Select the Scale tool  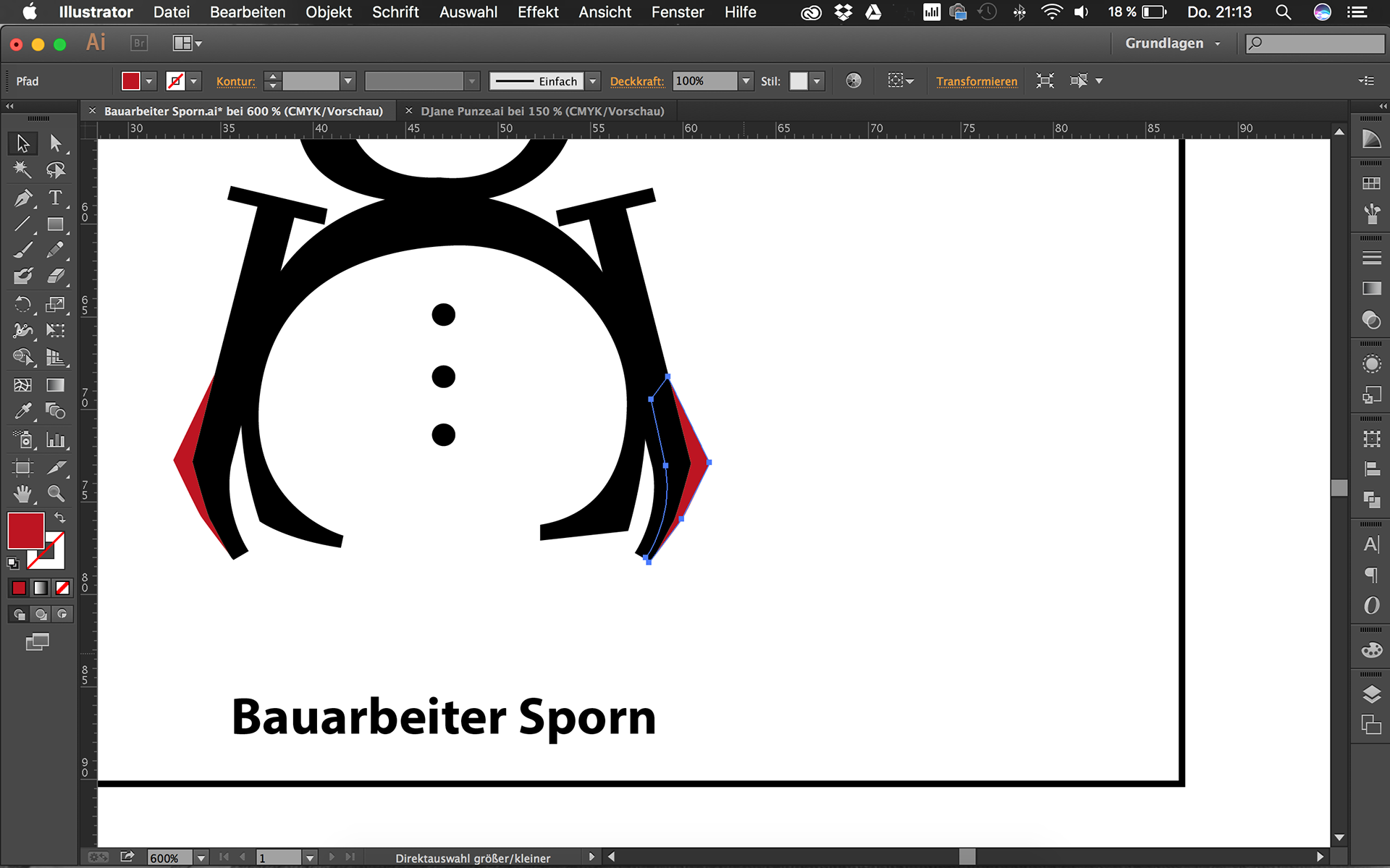[56, 304]
